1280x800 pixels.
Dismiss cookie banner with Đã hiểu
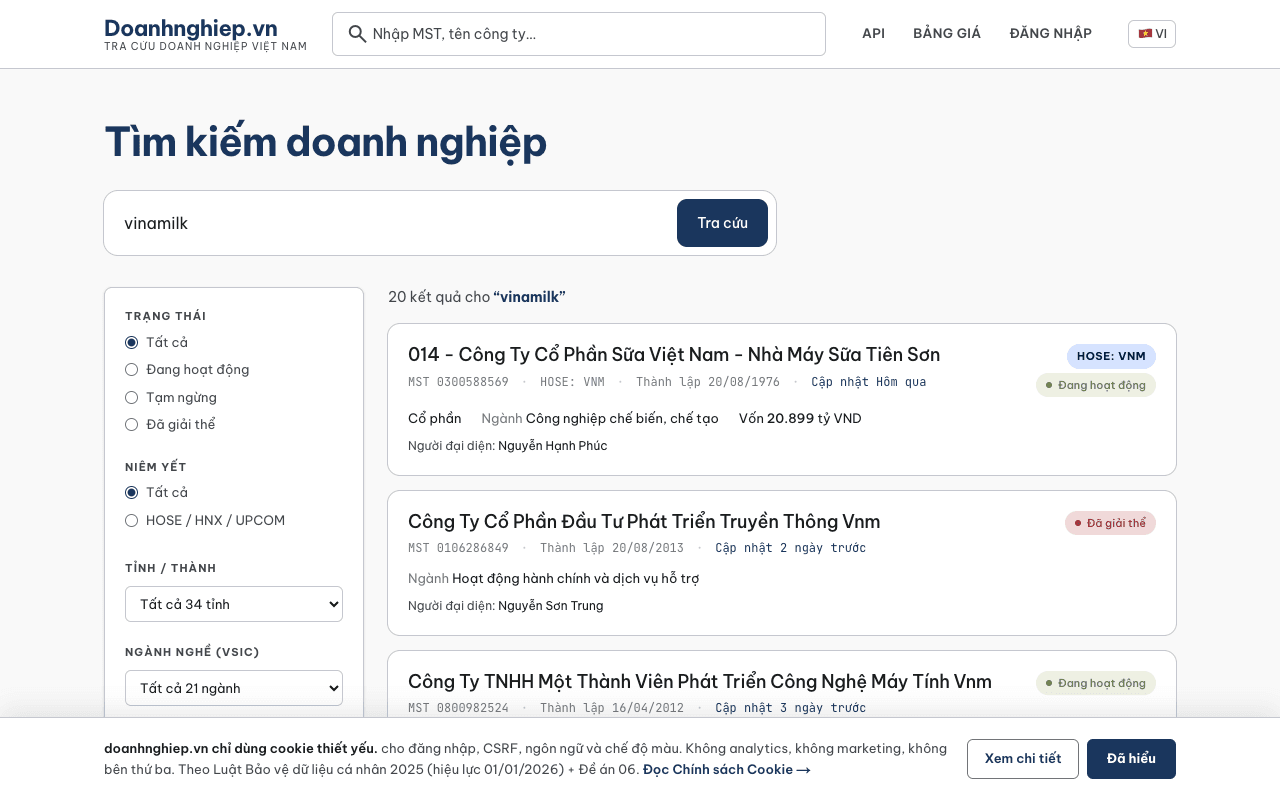[x=1131, y=759]
